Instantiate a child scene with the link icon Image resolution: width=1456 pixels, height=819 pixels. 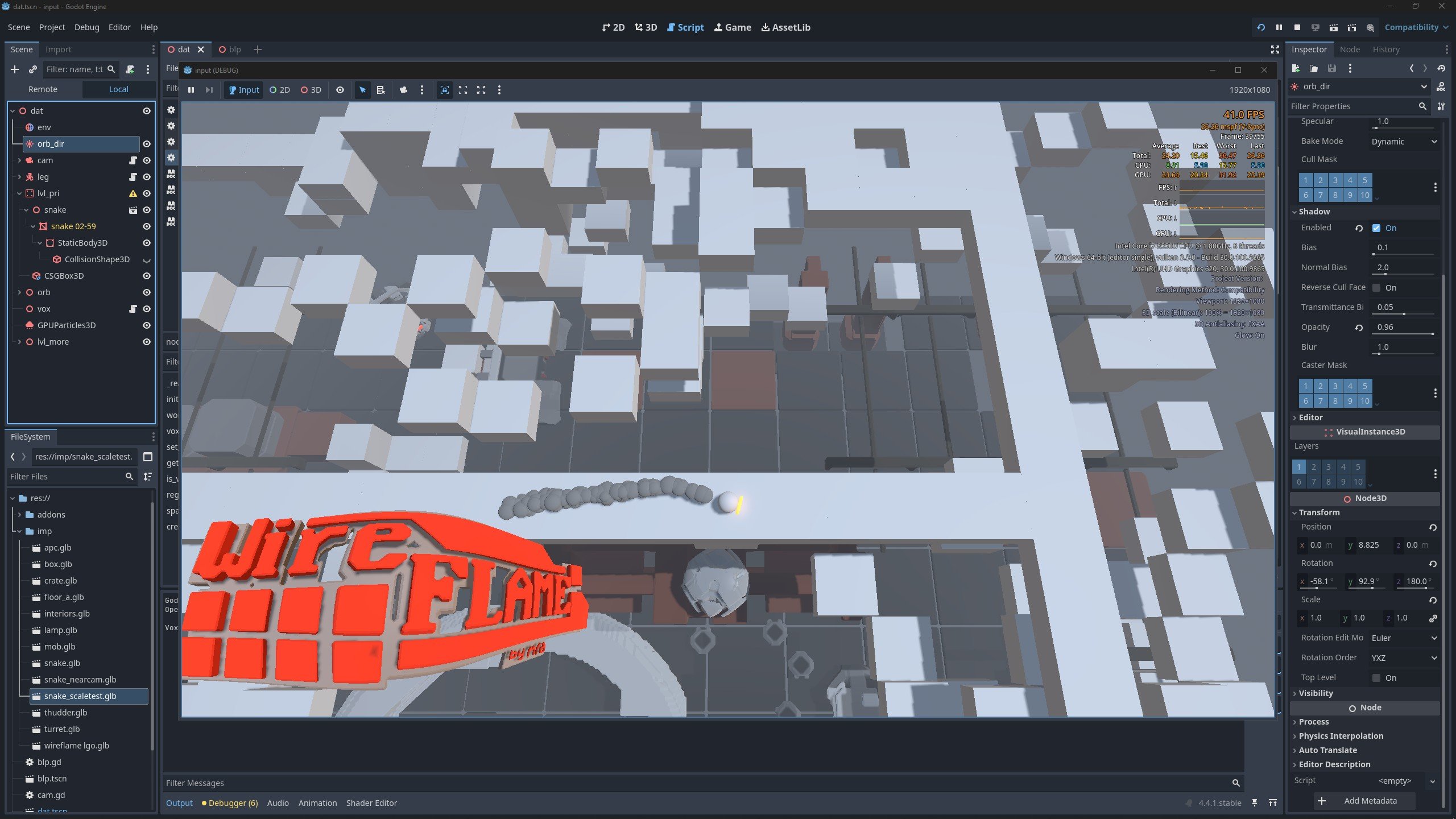coord(33,69)
